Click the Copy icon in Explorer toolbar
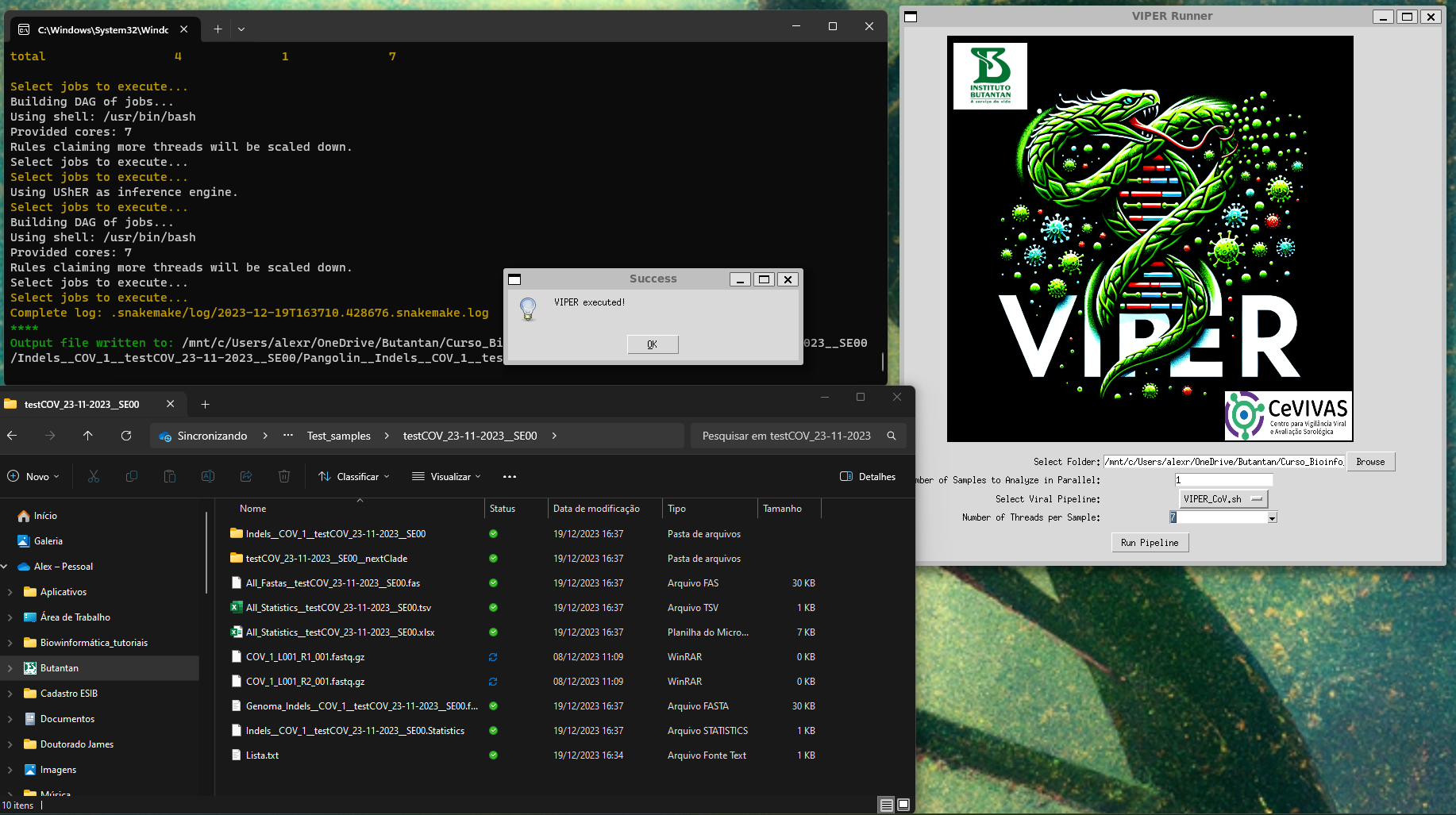 [132, 476]
